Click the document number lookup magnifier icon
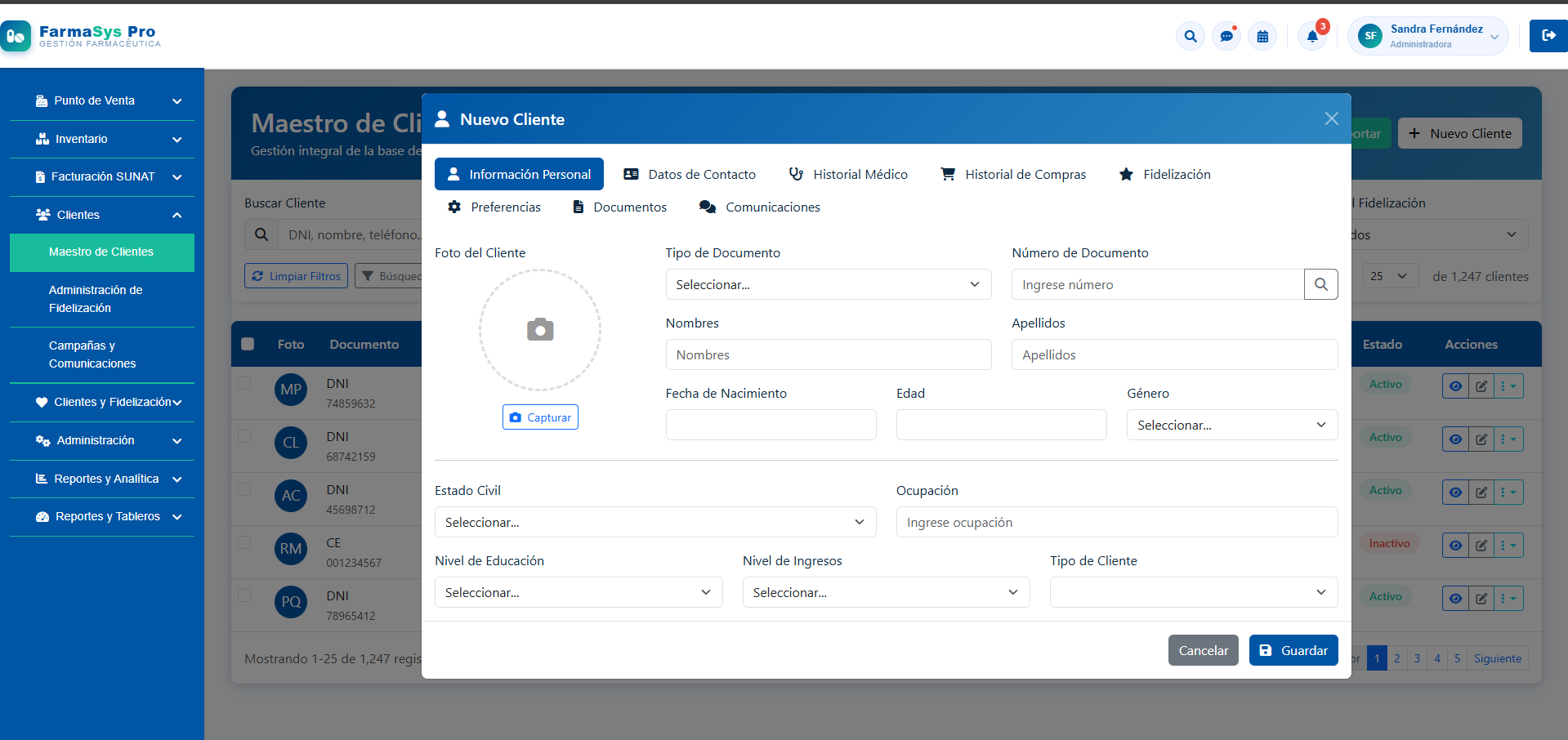 tap(1321, 284)
